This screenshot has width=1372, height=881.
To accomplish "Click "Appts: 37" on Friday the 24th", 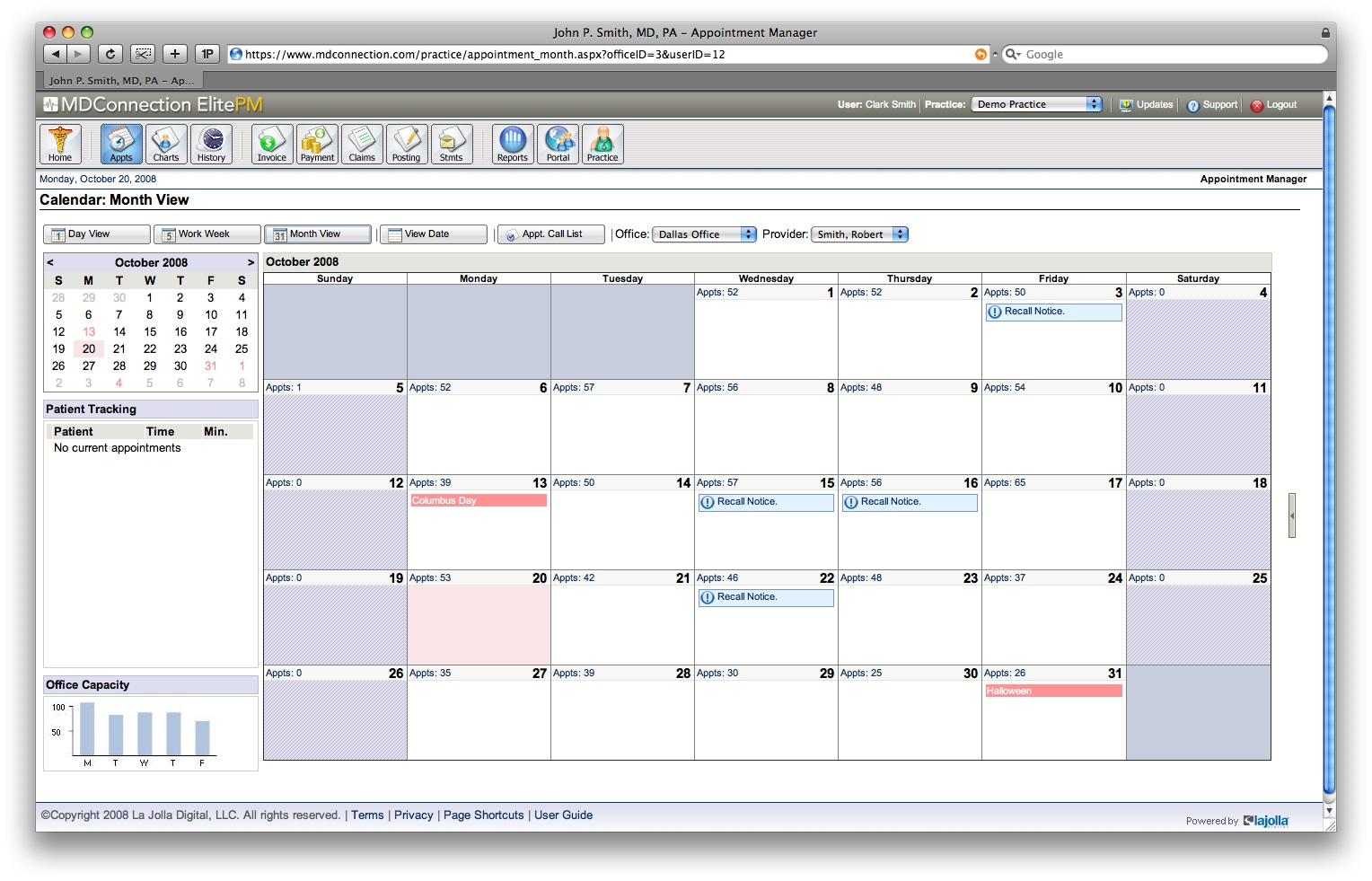I will tap(1005, 578).
